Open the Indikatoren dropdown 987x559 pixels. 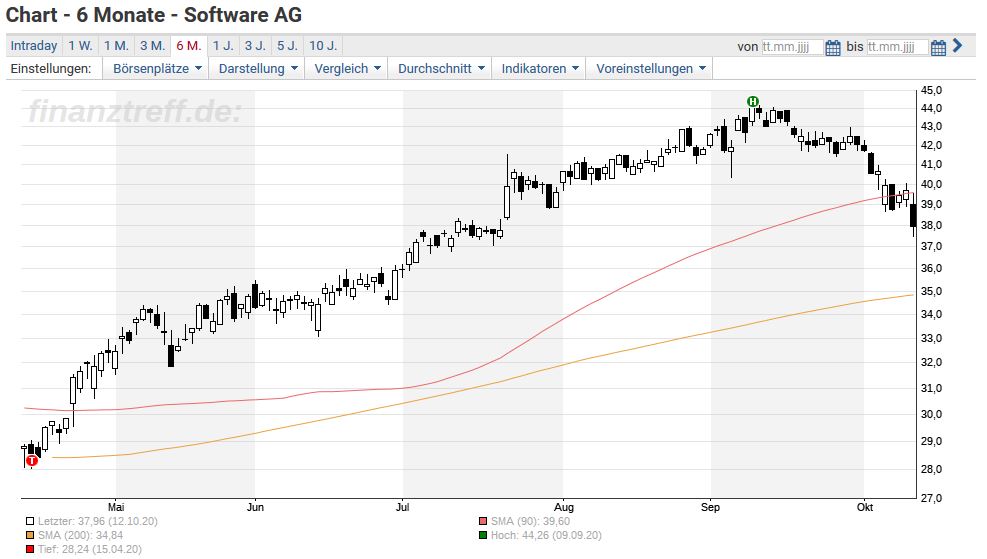540,69
